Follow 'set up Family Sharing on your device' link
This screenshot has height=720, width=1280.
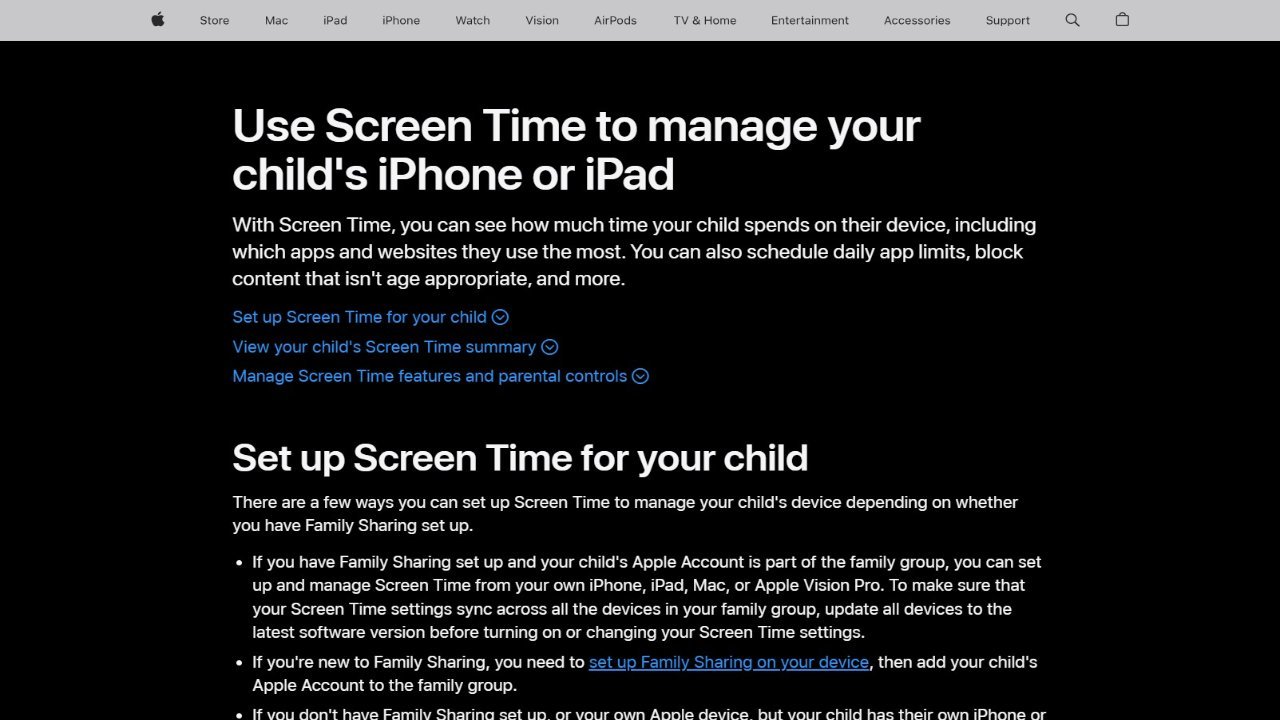729,662
